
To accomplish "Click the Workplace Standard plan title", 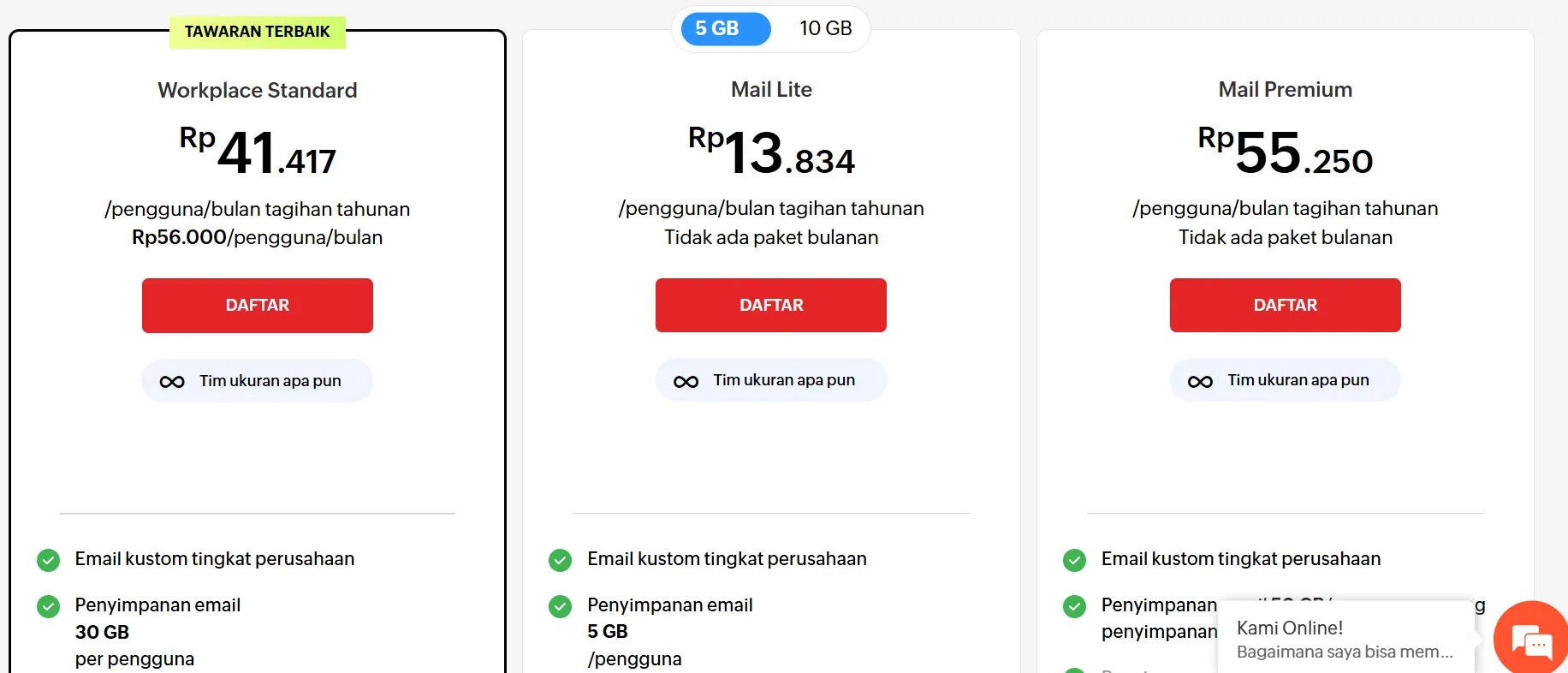I will point(257,91).
